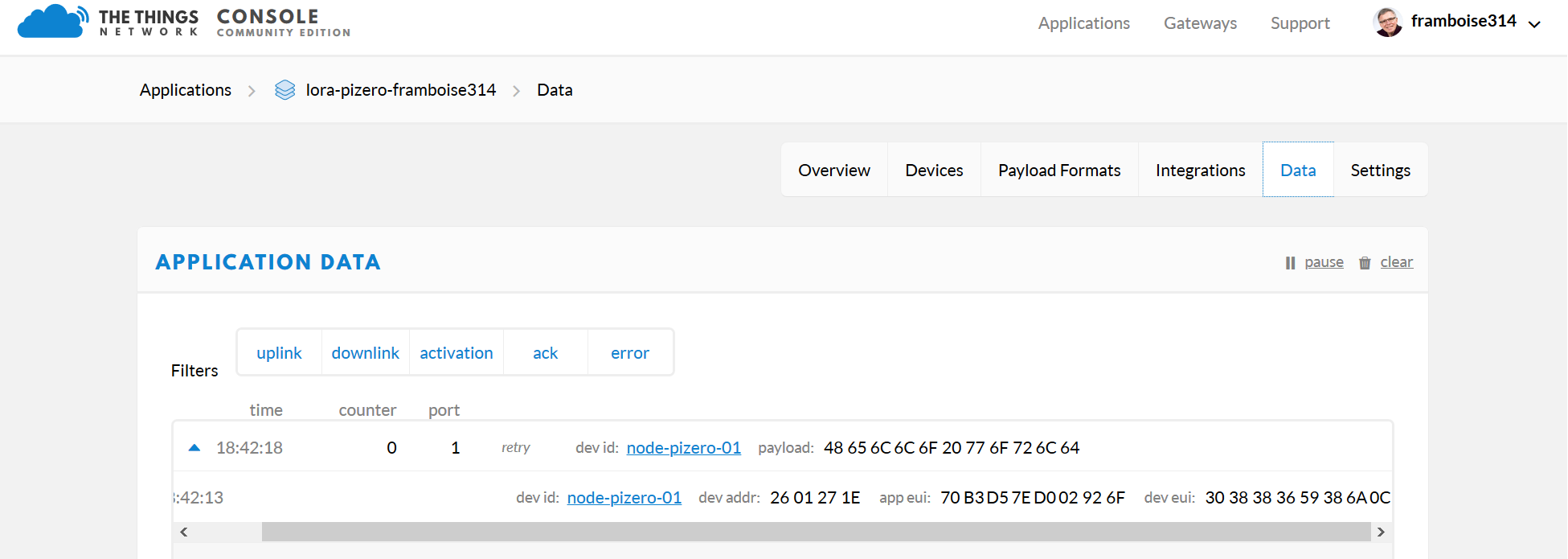Click the pause bars icon
1568x559 pixels.
pos(1290,263)
